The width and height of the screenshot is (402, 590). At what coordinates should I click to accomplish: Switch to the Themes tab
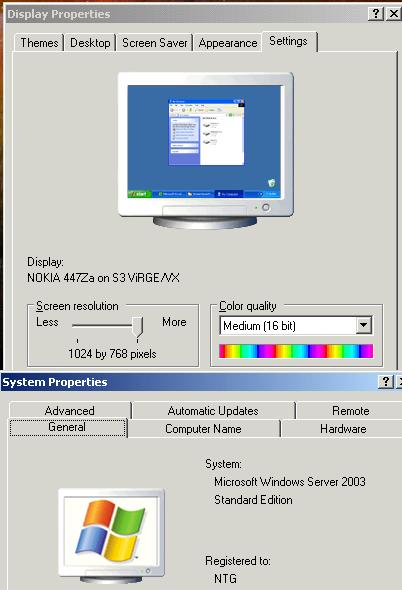click(x=39, y=43)
